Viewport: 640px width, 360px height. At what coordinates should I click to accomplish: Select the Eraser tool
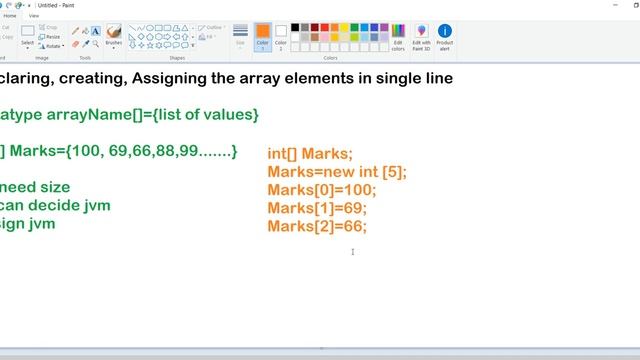point(76,44)
